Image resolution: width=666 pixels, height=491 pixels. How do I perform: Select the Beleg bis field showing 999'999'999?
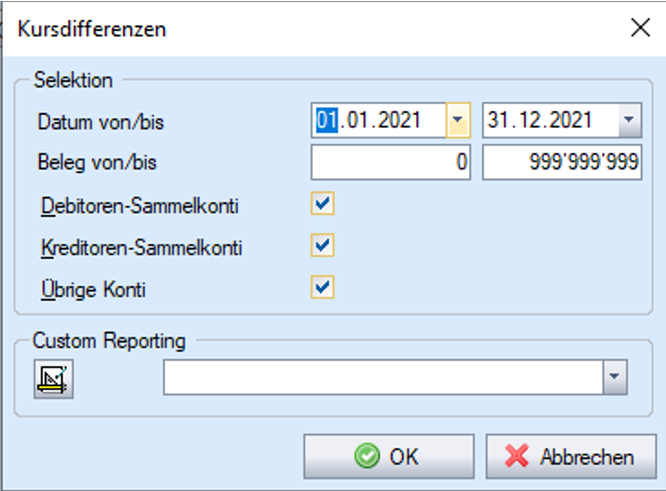(x=562, y=163)
